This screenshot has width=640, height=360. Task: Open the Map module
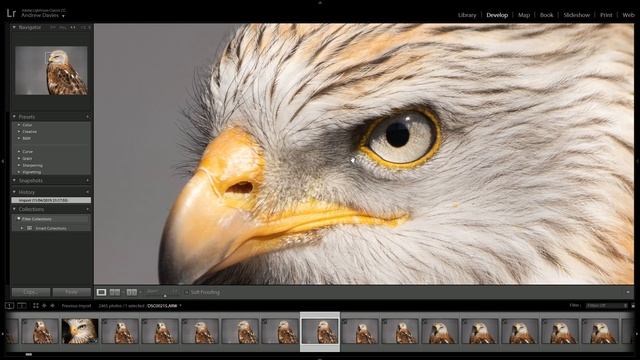[x=524, y=15]
